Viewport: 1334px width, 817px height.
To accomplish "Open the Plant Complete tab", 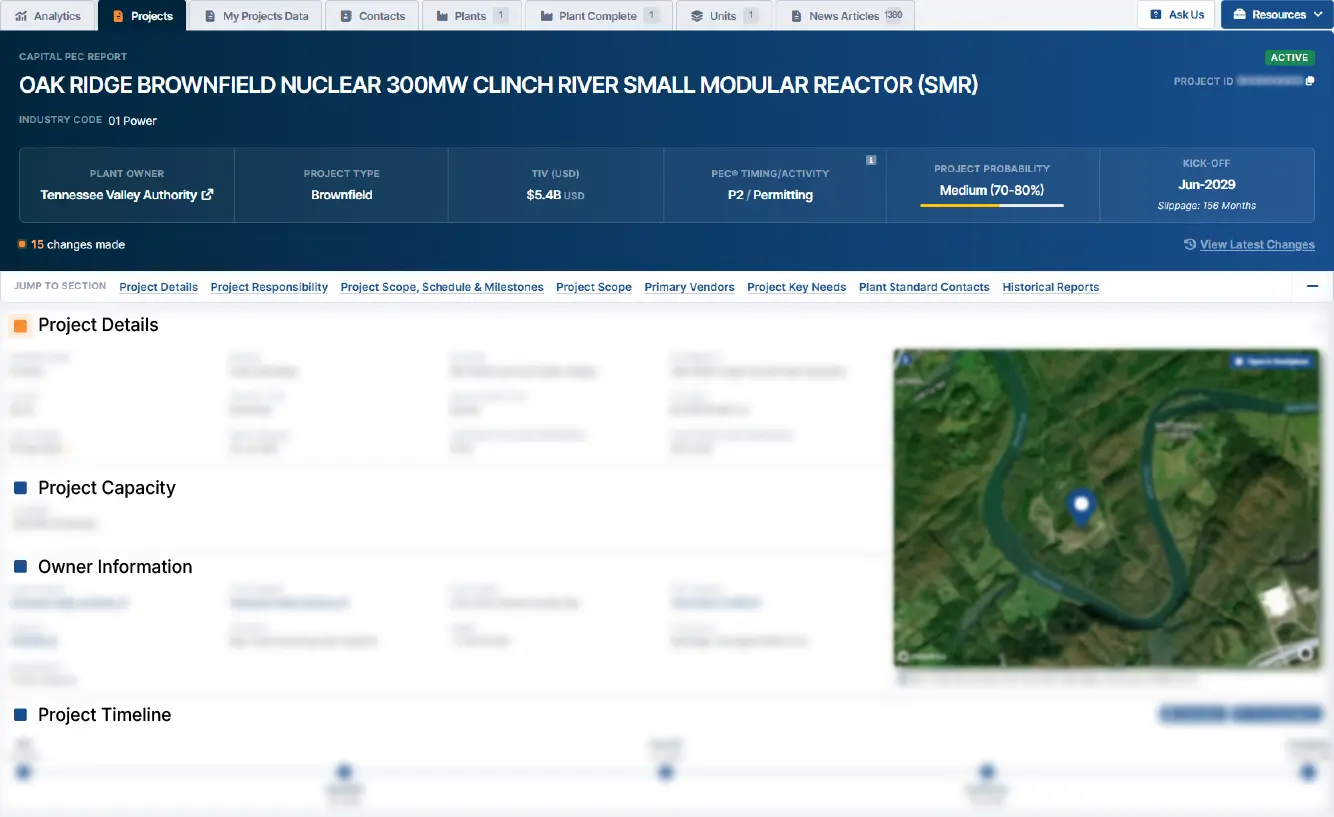I will pyautogui.click(x=598, y=16).
